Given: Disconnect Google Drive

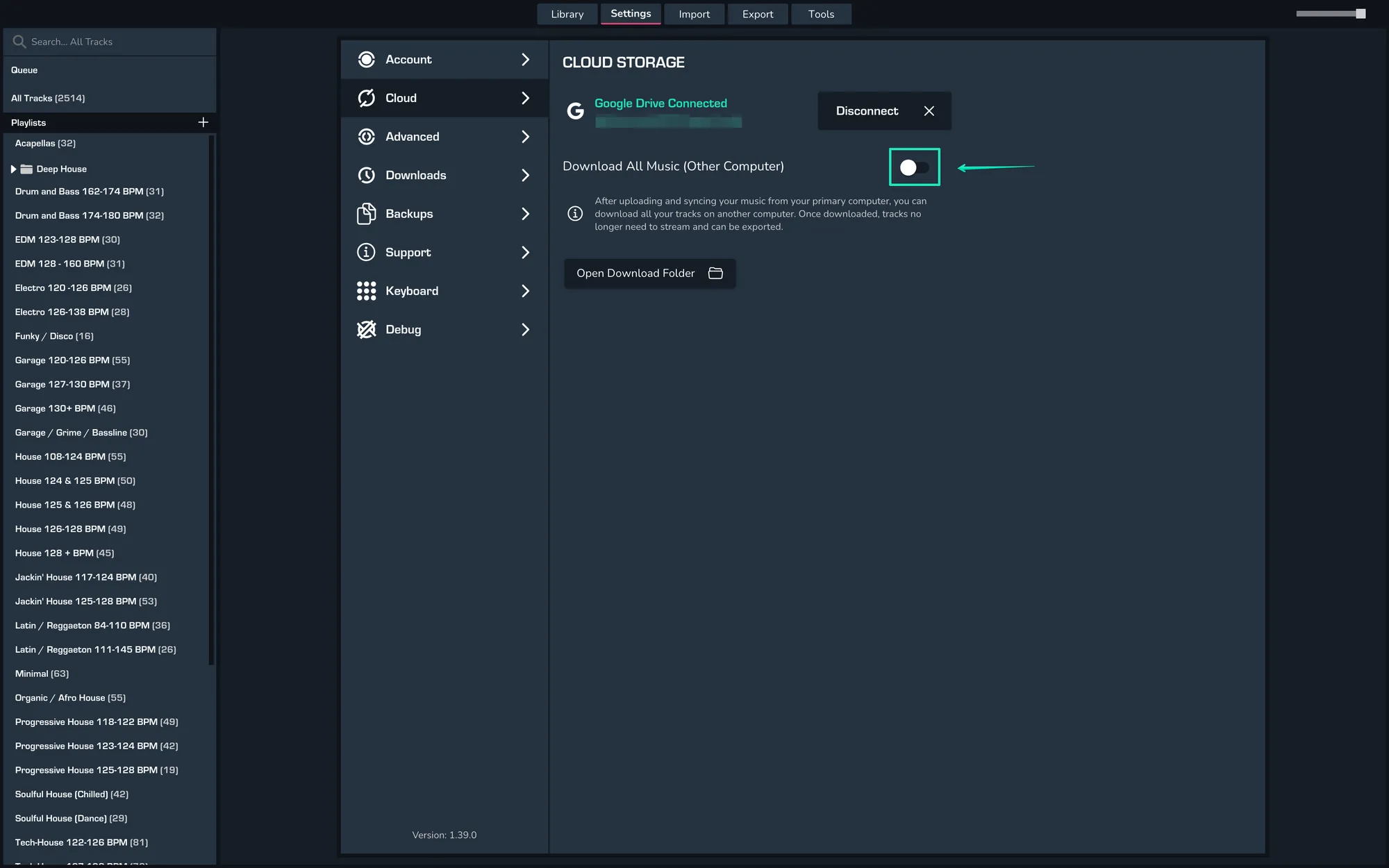Looking at the screenshot, I should tap(883, 111).
